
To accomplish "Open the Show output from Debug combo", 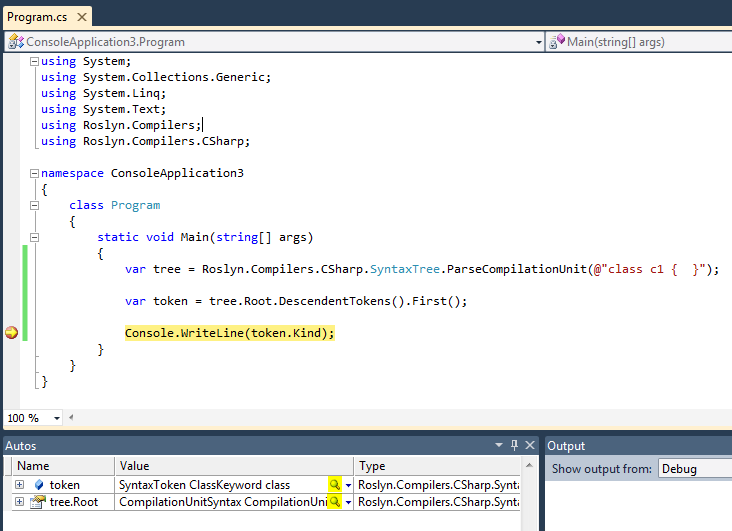I will pyautogui.click(x=693, y=469).
